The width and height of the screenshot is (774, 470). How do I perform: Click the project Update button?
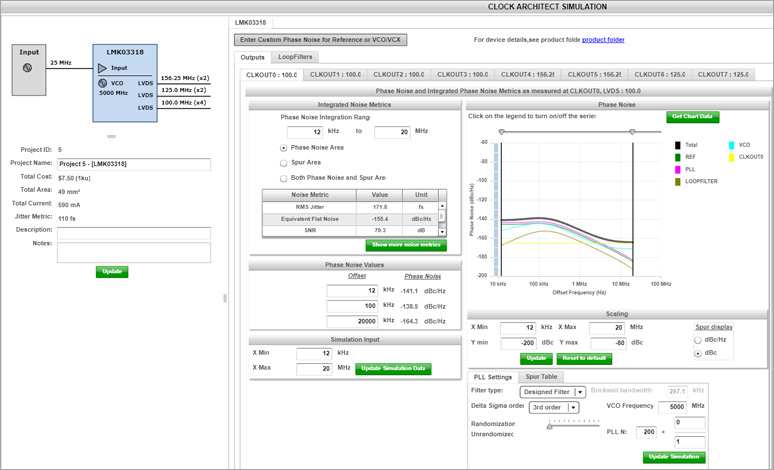[112, 272]
